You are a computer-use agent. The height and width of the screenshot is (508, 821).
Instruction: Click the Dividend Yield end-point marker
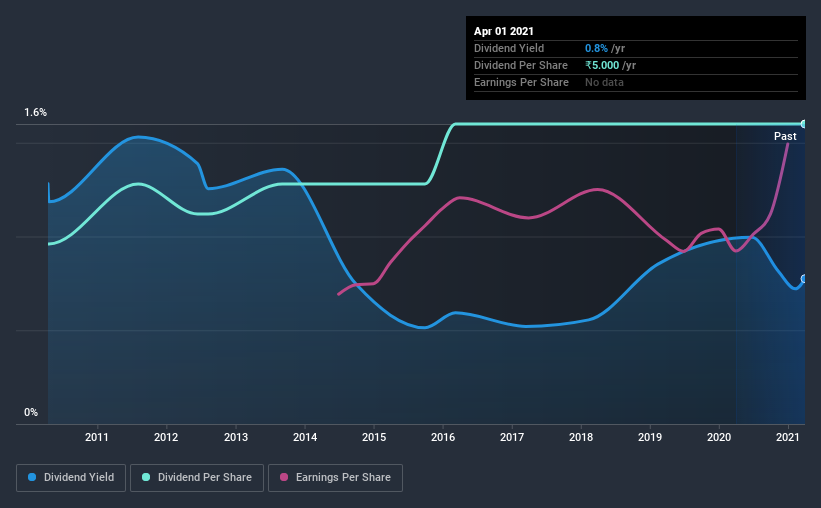804,279
